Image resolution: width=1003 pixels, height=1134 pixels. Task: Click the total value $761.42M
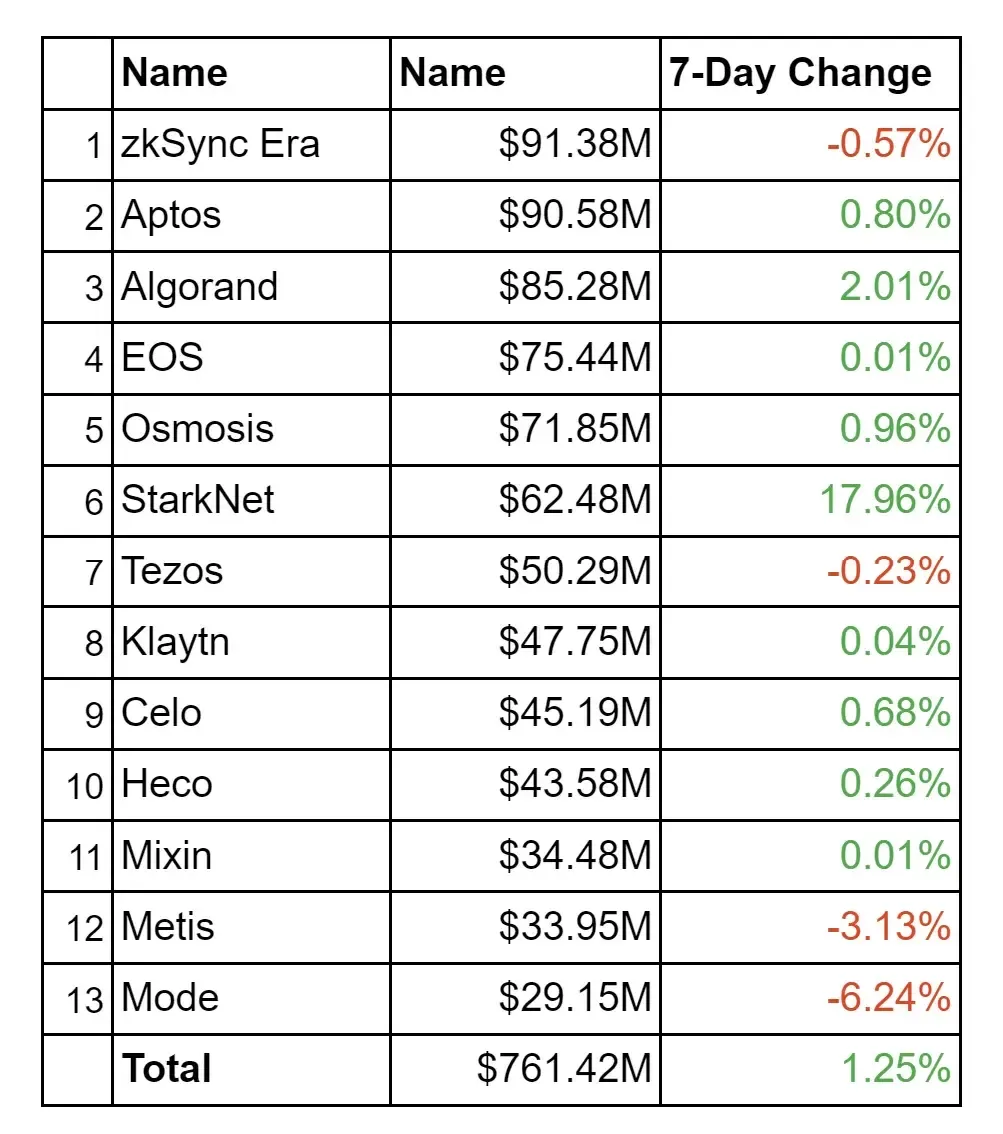coord(564,1069)
